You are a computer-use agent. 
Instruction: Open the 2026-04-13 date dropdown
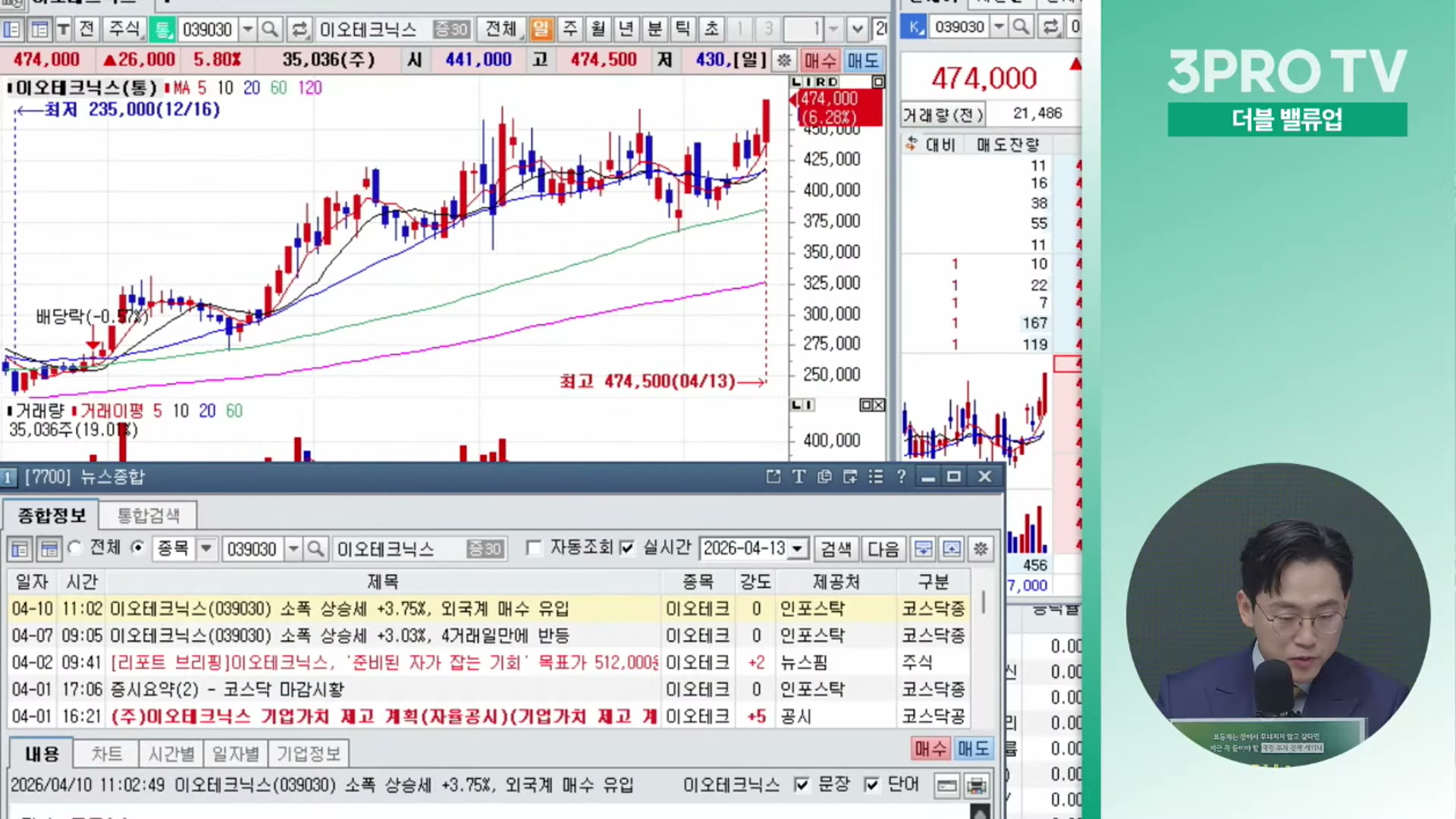pos(797,548)
